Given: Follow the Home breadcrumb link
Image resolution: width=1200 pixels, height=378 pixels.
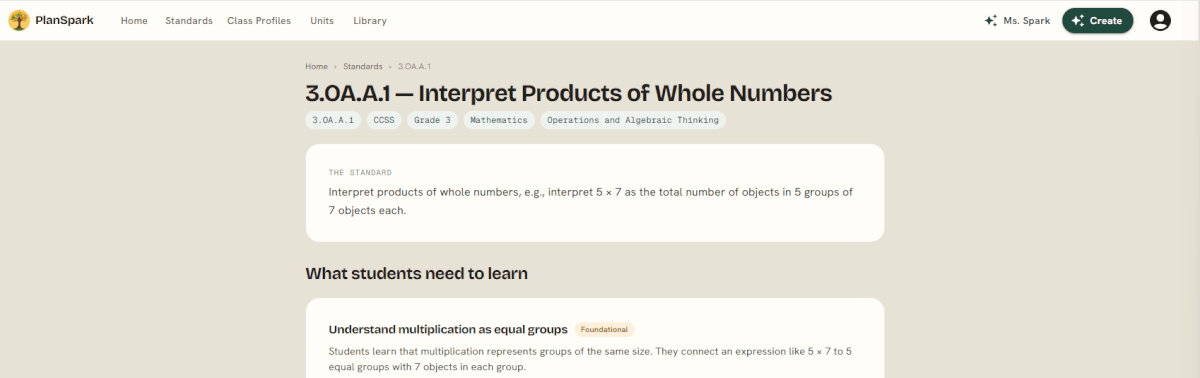Looking at the screenshot, I should pyautogui.click(x=316, y=66).
